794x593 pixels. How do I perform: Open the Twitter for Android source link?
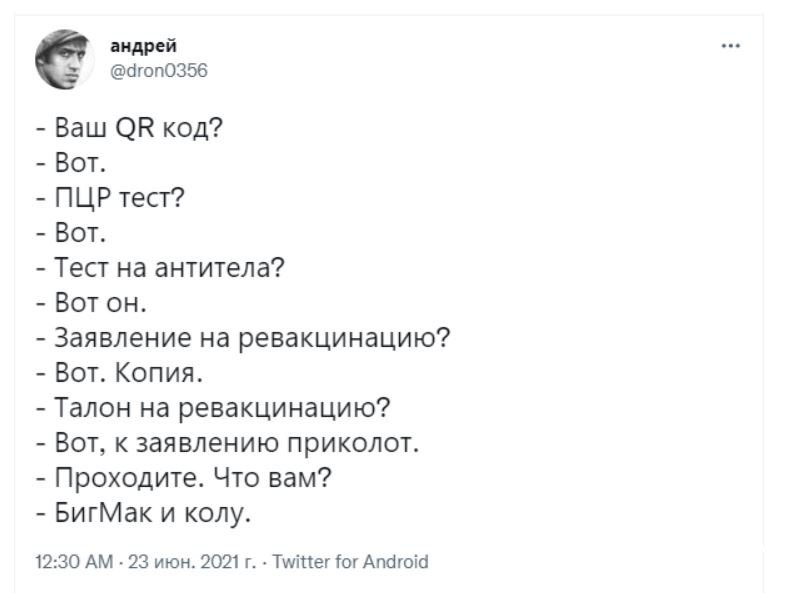point(350,562)
